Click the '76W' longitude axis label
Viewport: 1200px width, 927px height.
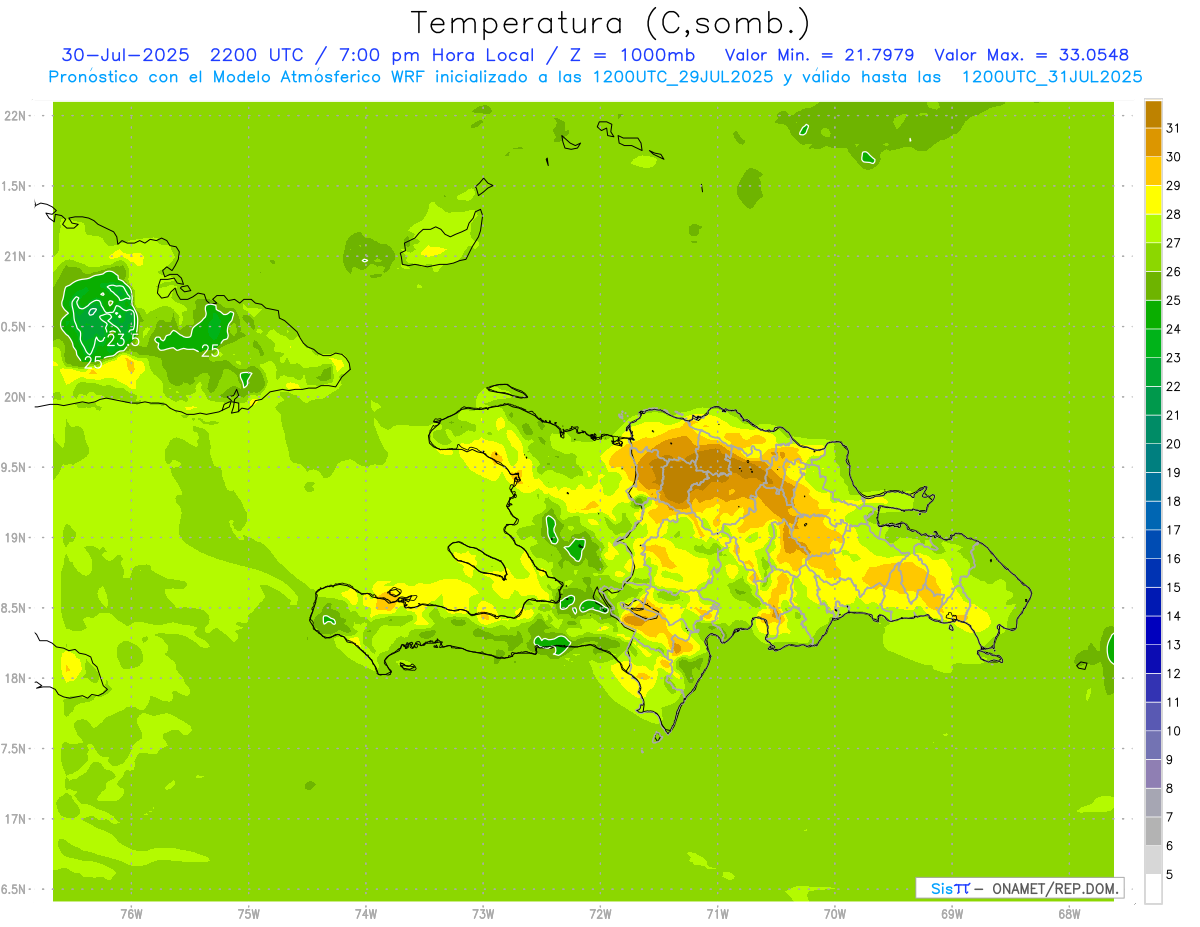coord(131,914)
